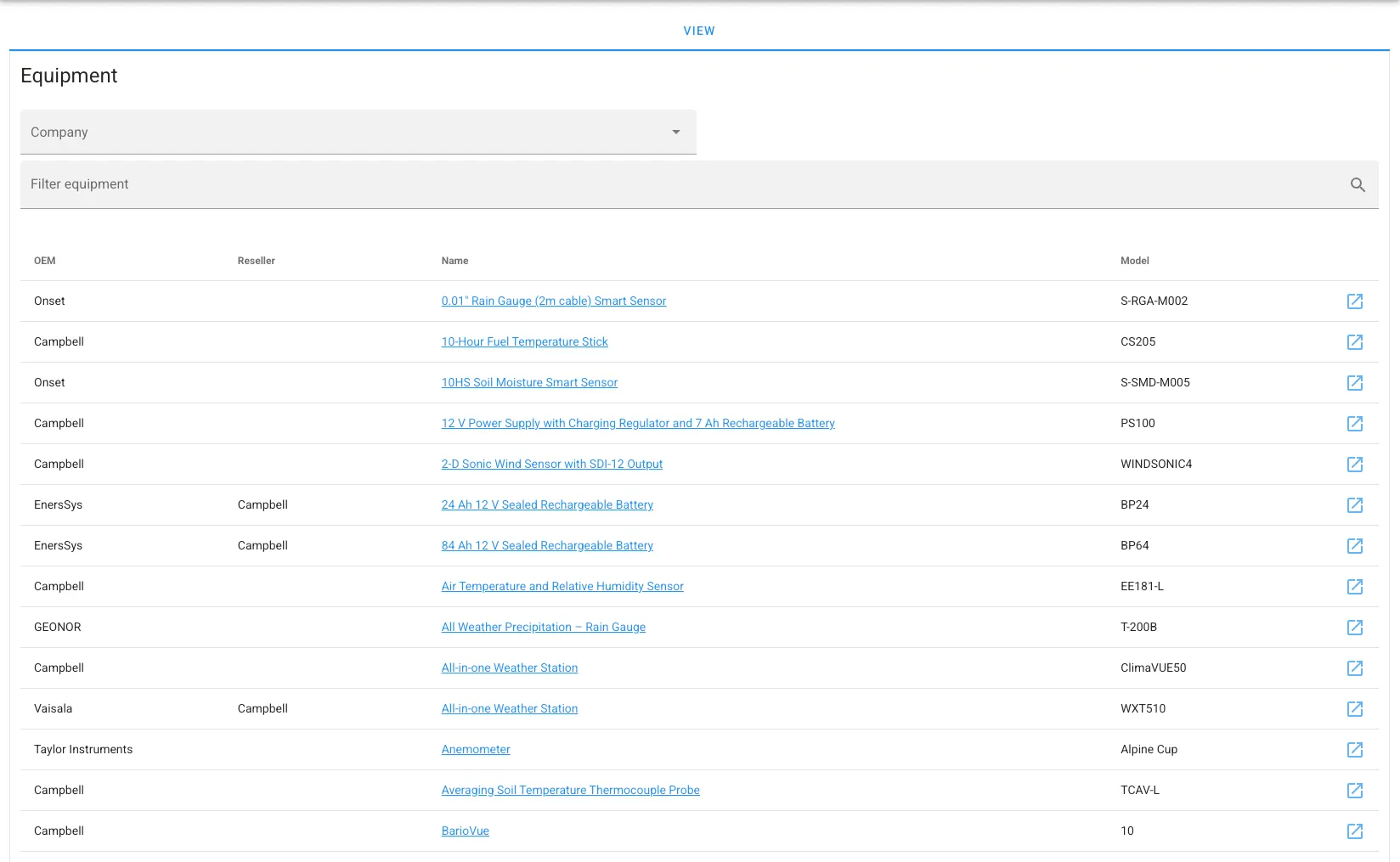This screenshot has height=862, width=1400.
Task: Open external link icon for ClimaVUE50 row
Action: 1355,668
